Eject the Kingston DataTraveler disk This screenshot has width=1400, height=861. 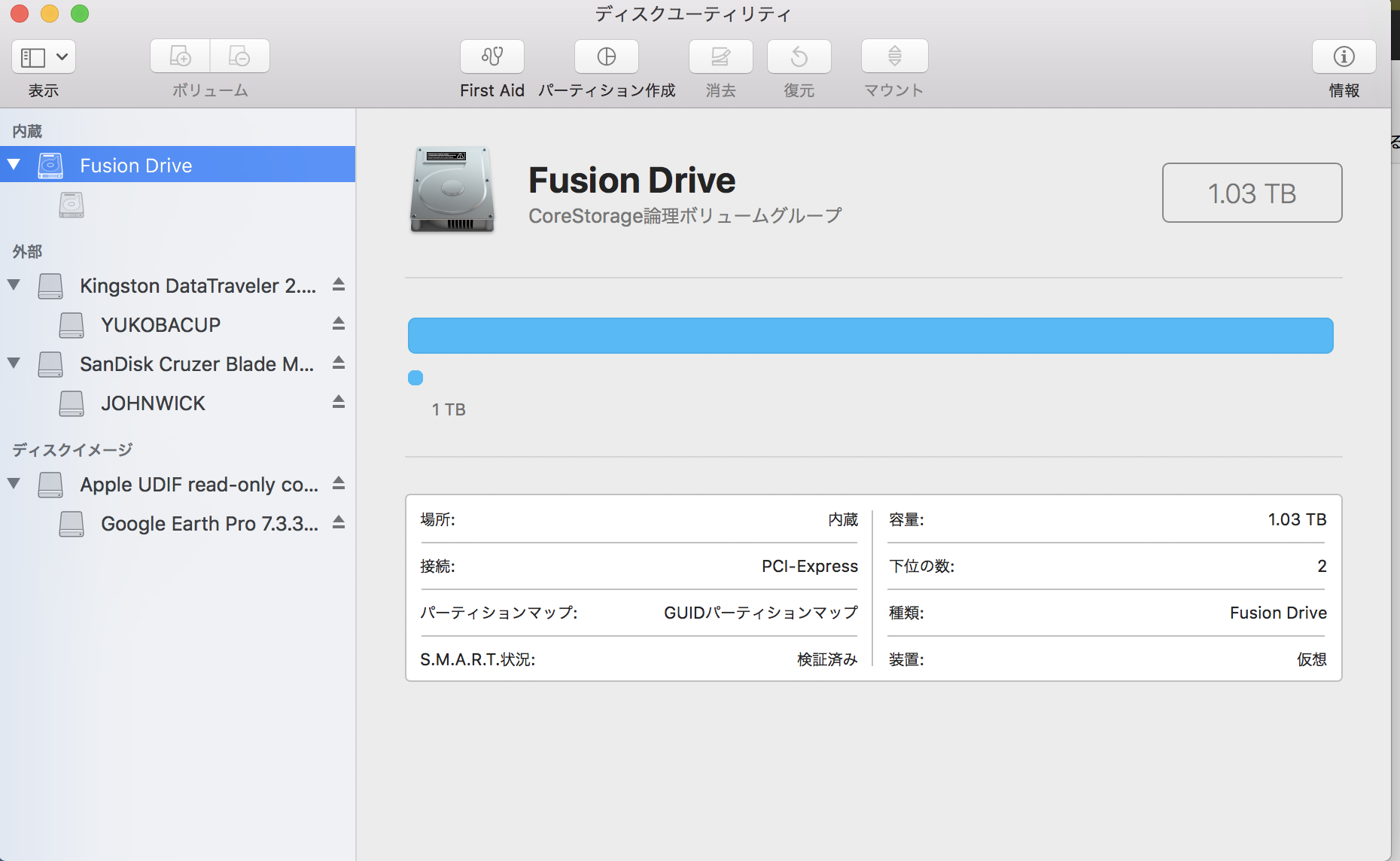[x=339, y=284]
